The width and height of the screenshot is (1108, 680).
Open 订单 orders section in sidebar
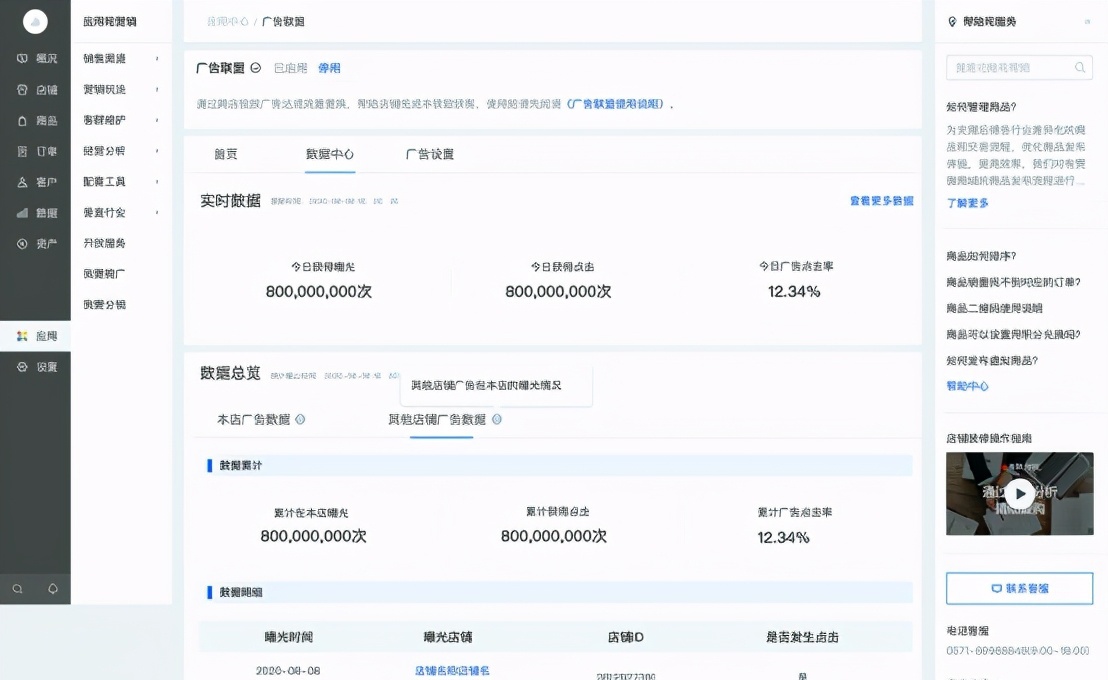pyautogui.click(x=36, y=152)
